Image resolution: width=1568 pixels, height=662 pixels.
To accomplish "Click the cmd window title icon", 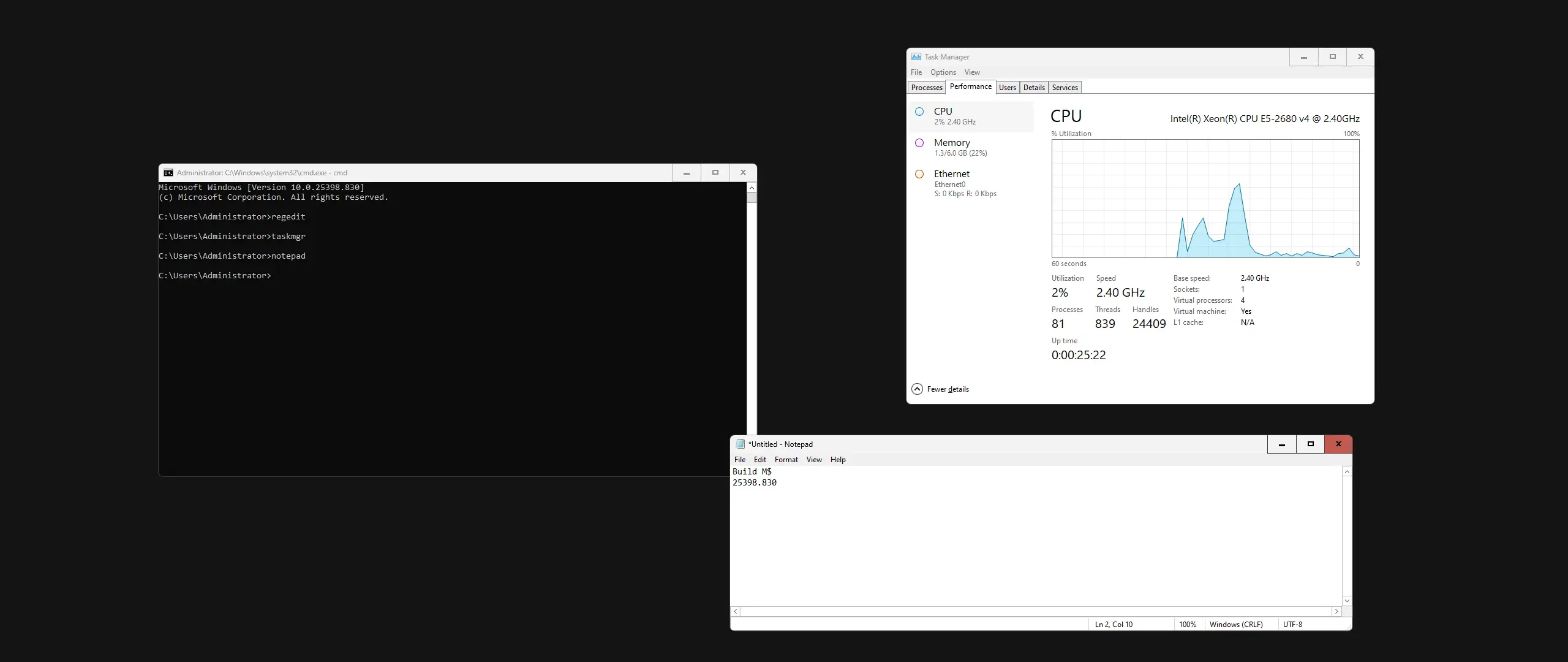I will point(168,173).
